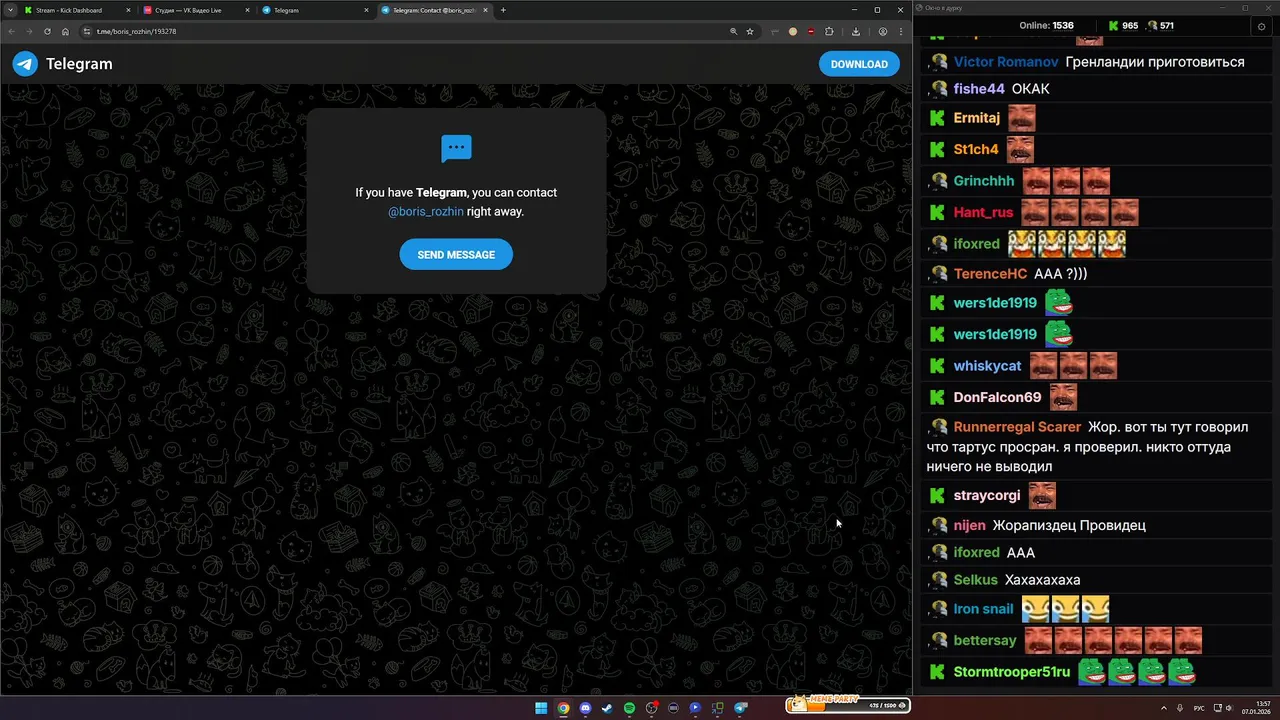Select username Grinchhh in chat
This screenshot has width=1280, height=720.
pos(984,181)
